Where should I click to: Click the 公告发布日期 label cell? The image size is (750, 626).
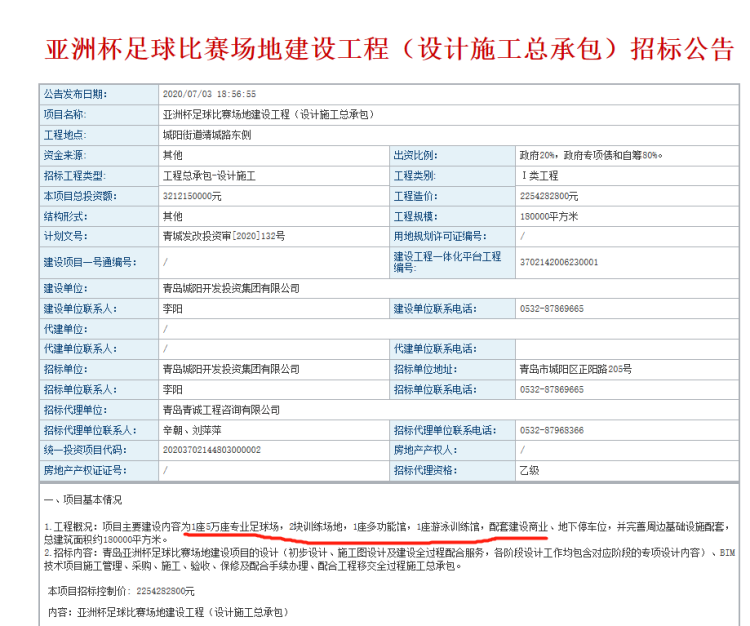[x=99, y=94]
